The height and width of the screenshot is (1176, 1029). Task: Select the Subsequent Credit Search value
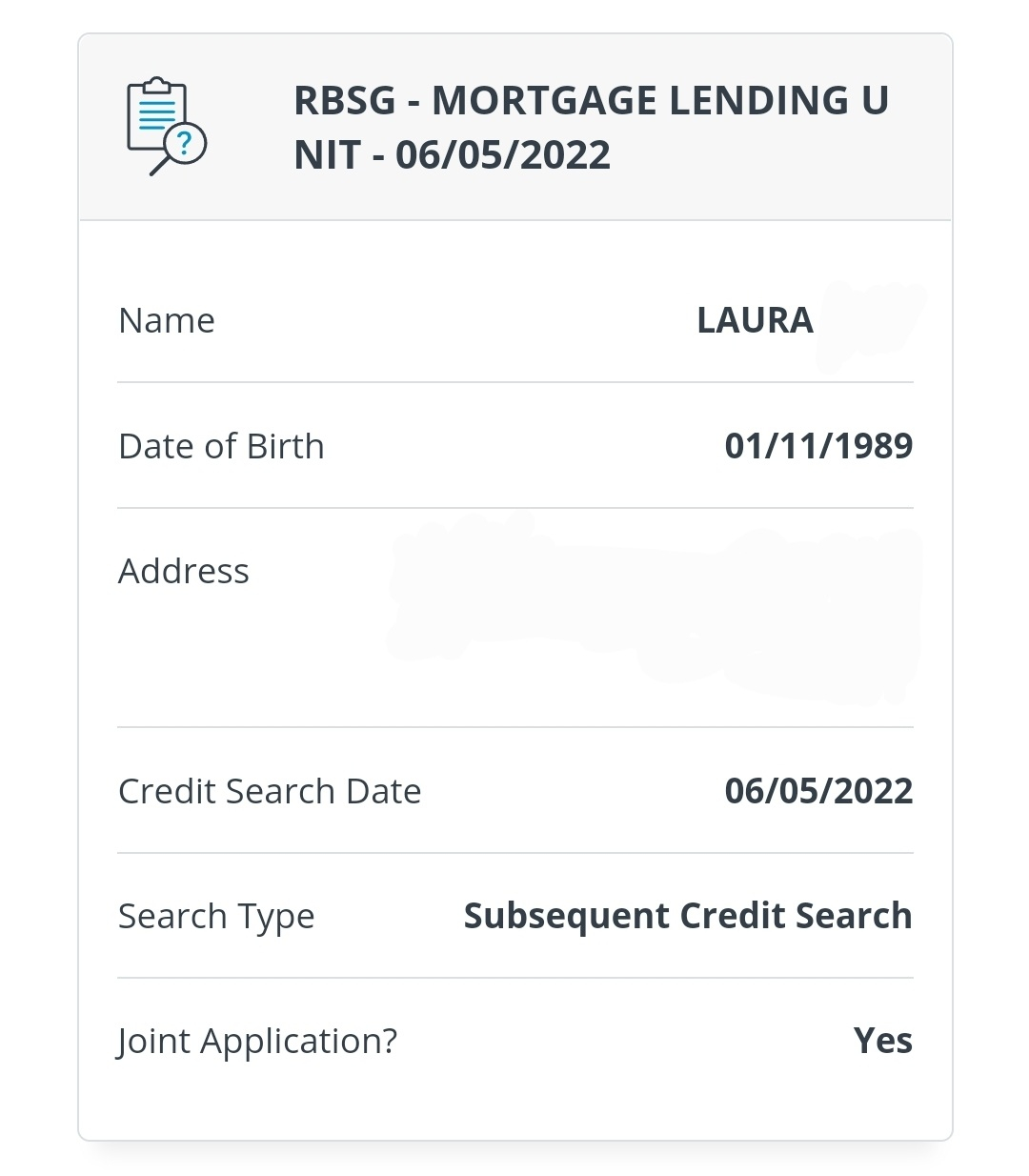click(x=688, y=916)
